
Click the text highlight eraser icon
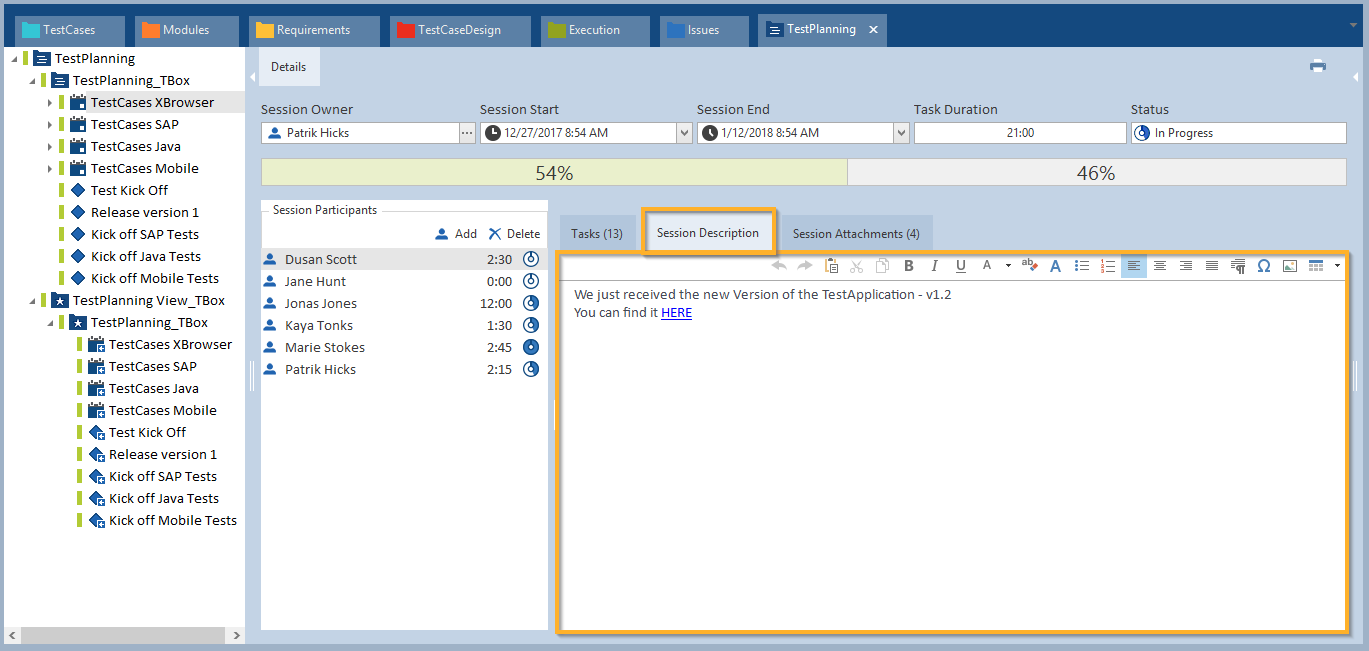coord(1030,266)
